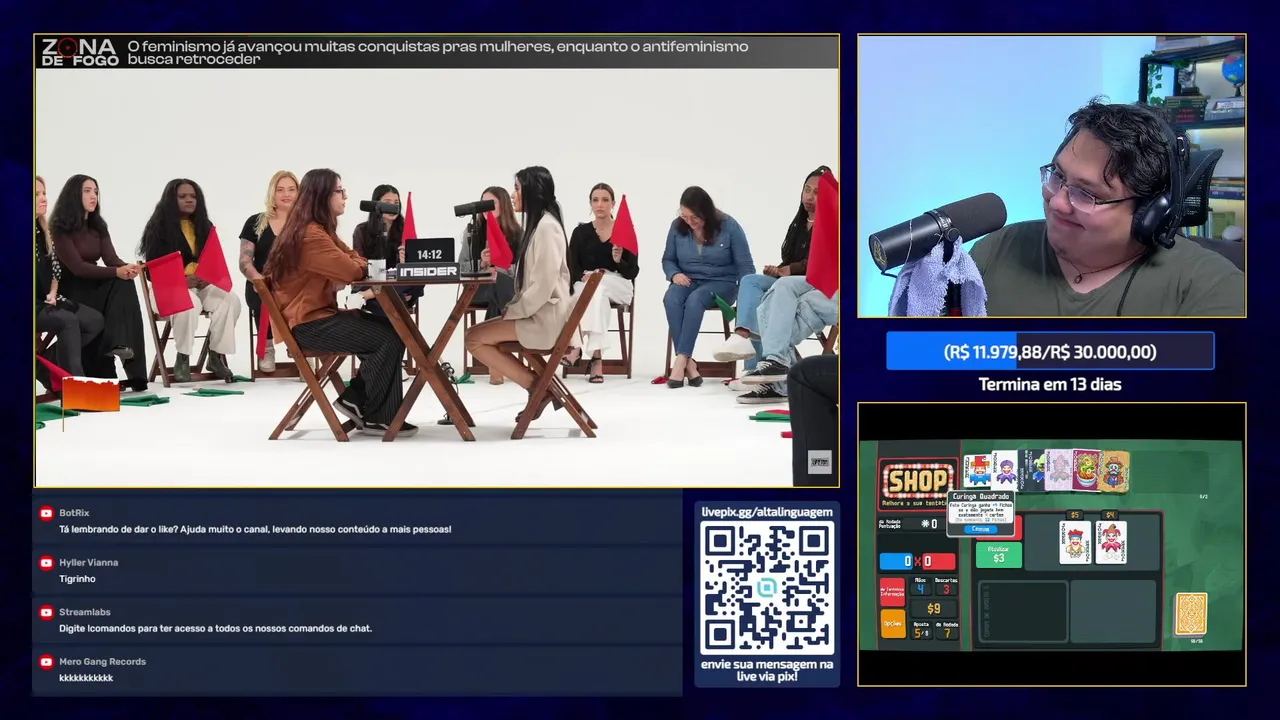
Task: Click the Aposta counter showing 5
Action: click(x=921, y=631)
